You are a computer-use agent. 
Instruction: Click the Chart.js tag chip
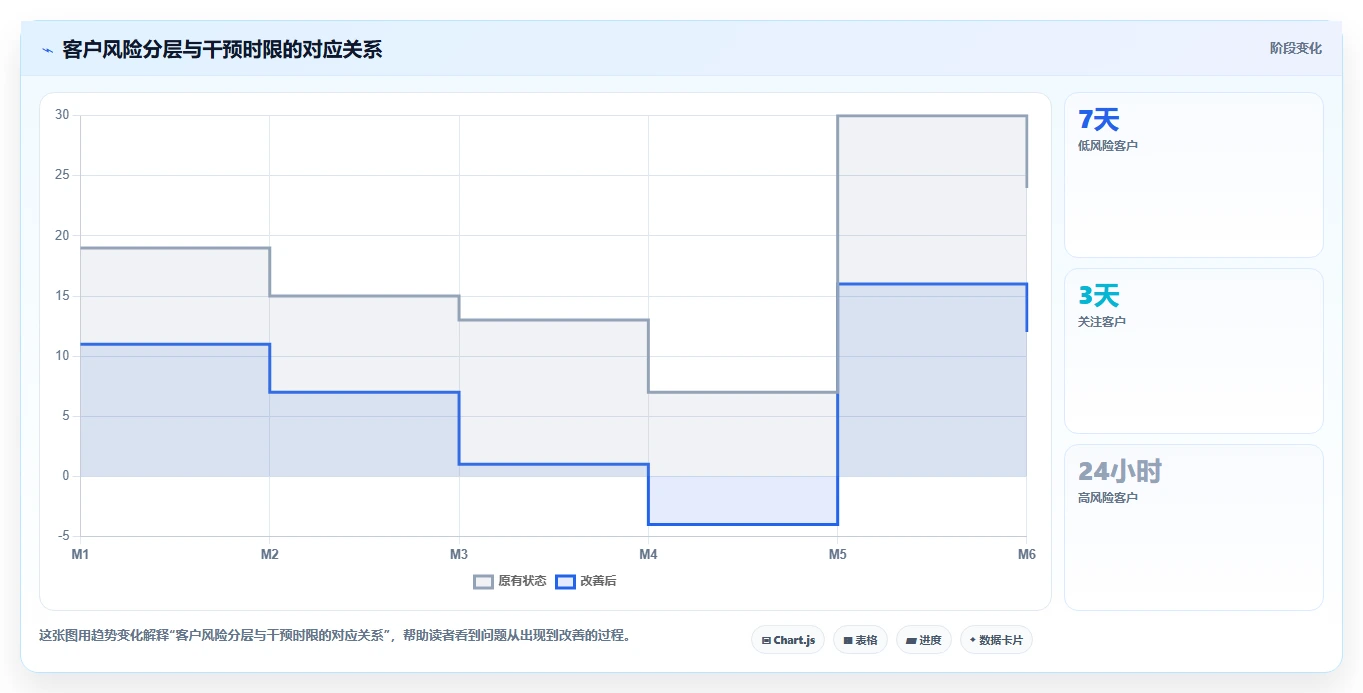(788, 640)
